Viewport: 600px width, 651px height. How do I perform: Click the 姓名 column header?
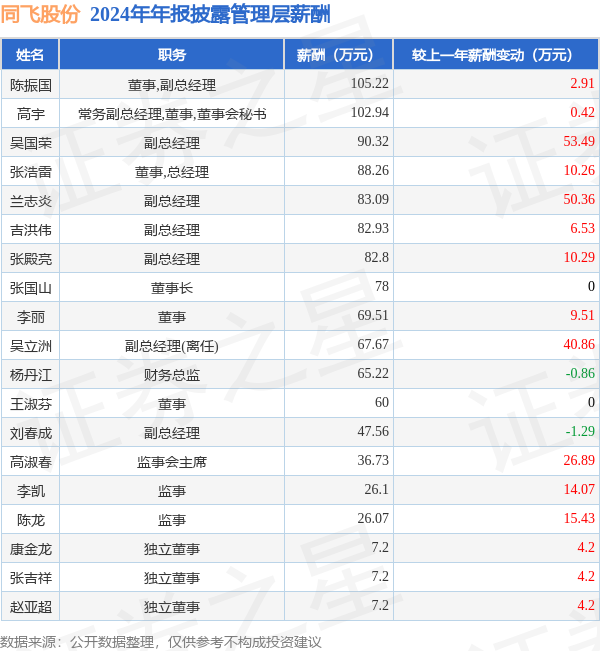[x=30, y=54]
